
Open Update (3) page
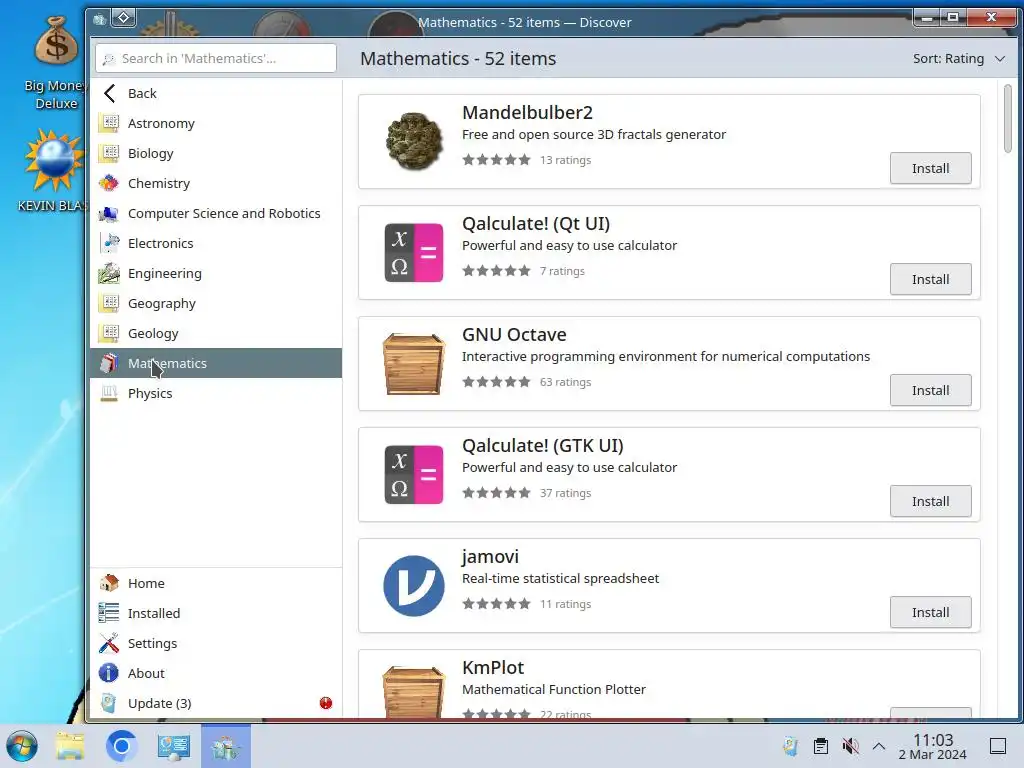(216, 703)
